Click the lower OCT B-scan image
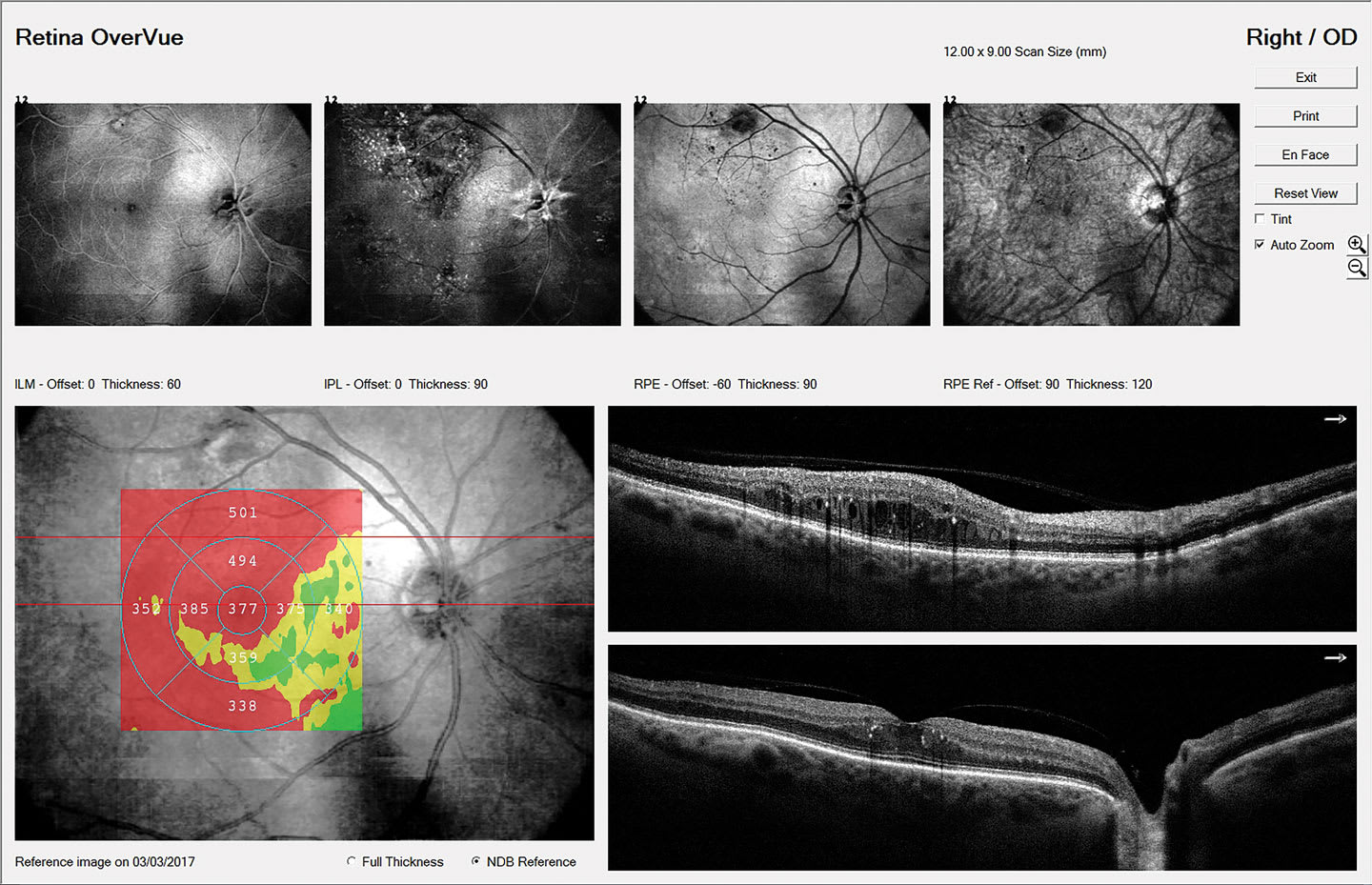1372x885 pixels. [982, 757]
